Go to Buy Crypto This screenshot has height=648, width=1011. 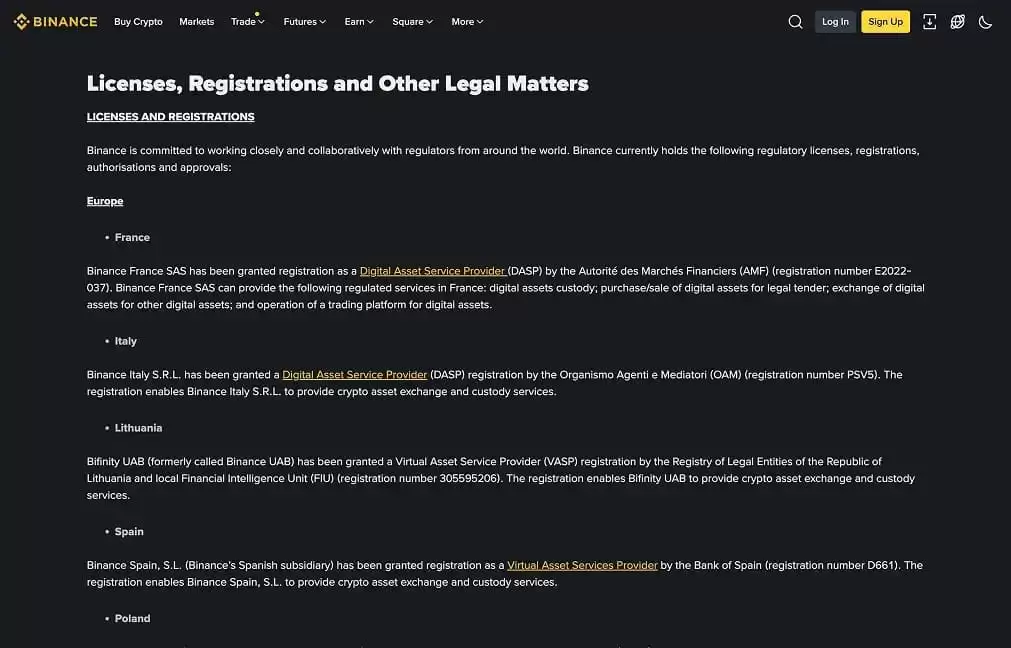(x=138, y=22)
